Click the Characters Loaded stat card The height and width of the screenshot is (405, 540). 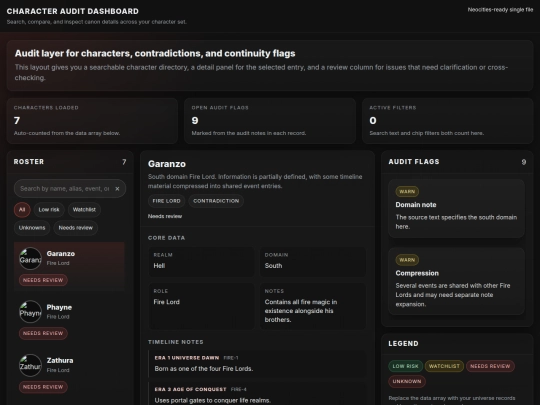[x=92, y=121]
